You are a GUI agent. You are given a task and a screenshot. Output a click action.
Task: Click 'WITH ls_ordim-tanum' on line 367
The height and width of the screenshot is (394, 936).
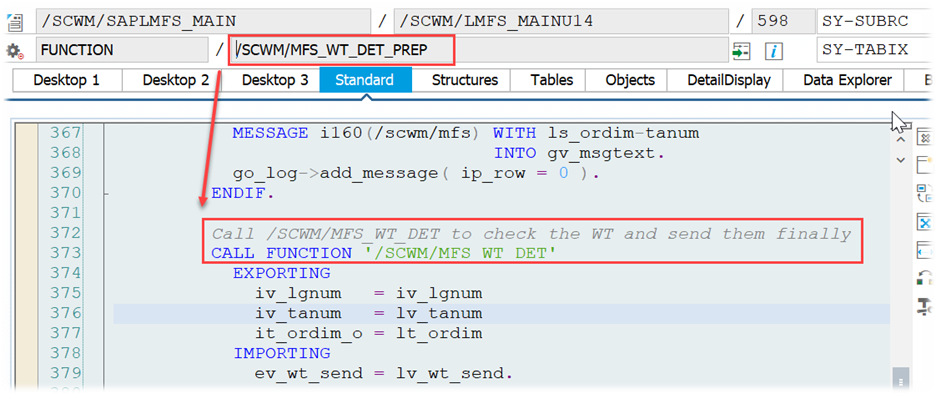tap(596, 133)
